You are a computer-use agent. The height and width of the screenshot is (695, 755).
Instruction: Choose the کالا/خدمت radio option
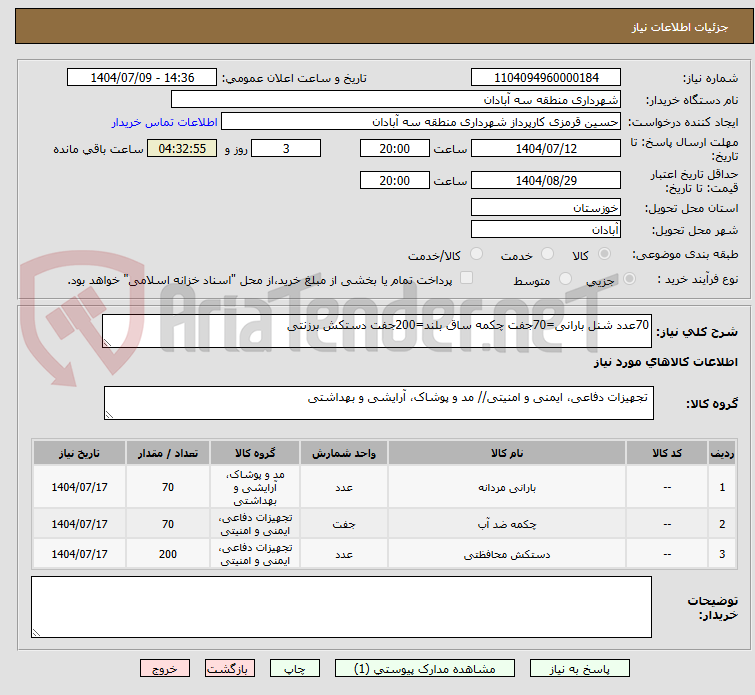click(476, 255)
